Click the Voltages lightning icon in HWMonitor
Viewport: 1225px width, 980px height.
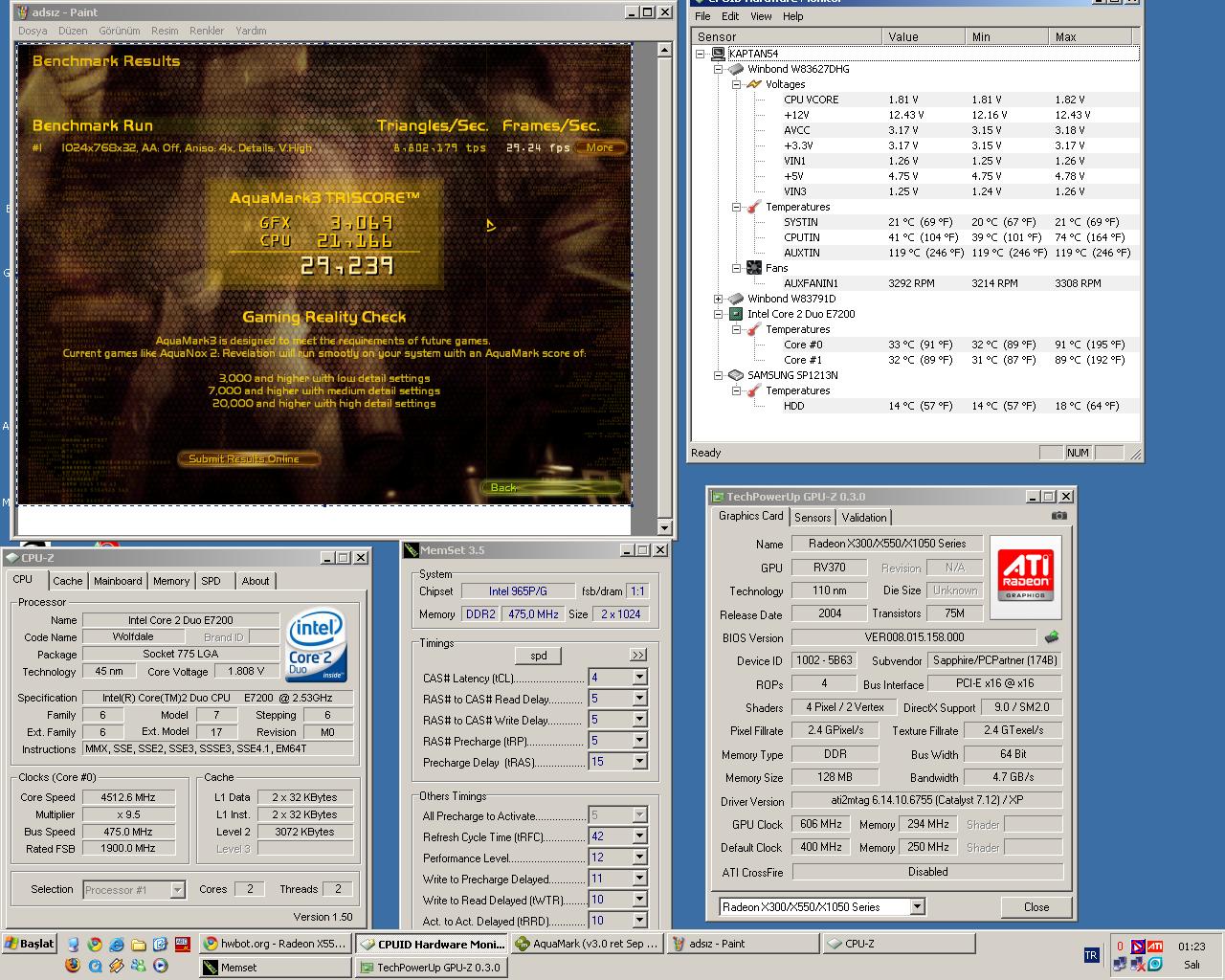point(754,84)
